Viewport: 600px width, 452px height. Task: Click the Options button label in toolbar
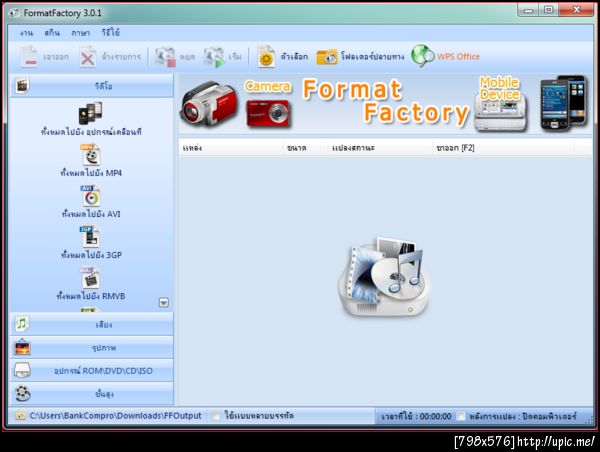coord(294,57)
